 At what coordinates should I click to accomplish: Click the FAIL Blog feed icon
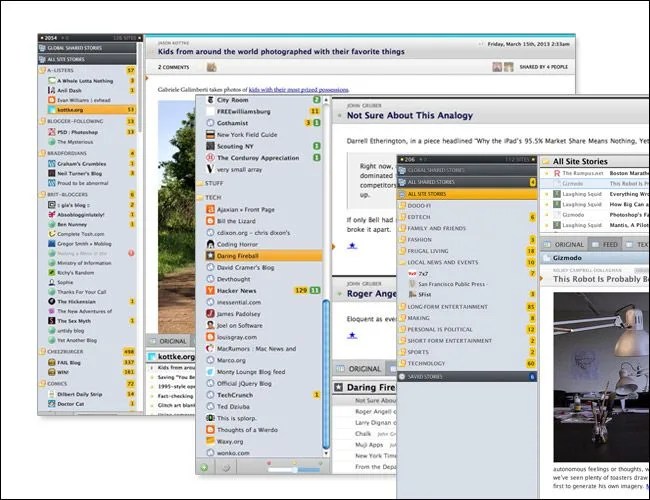[x=51, y=362]
